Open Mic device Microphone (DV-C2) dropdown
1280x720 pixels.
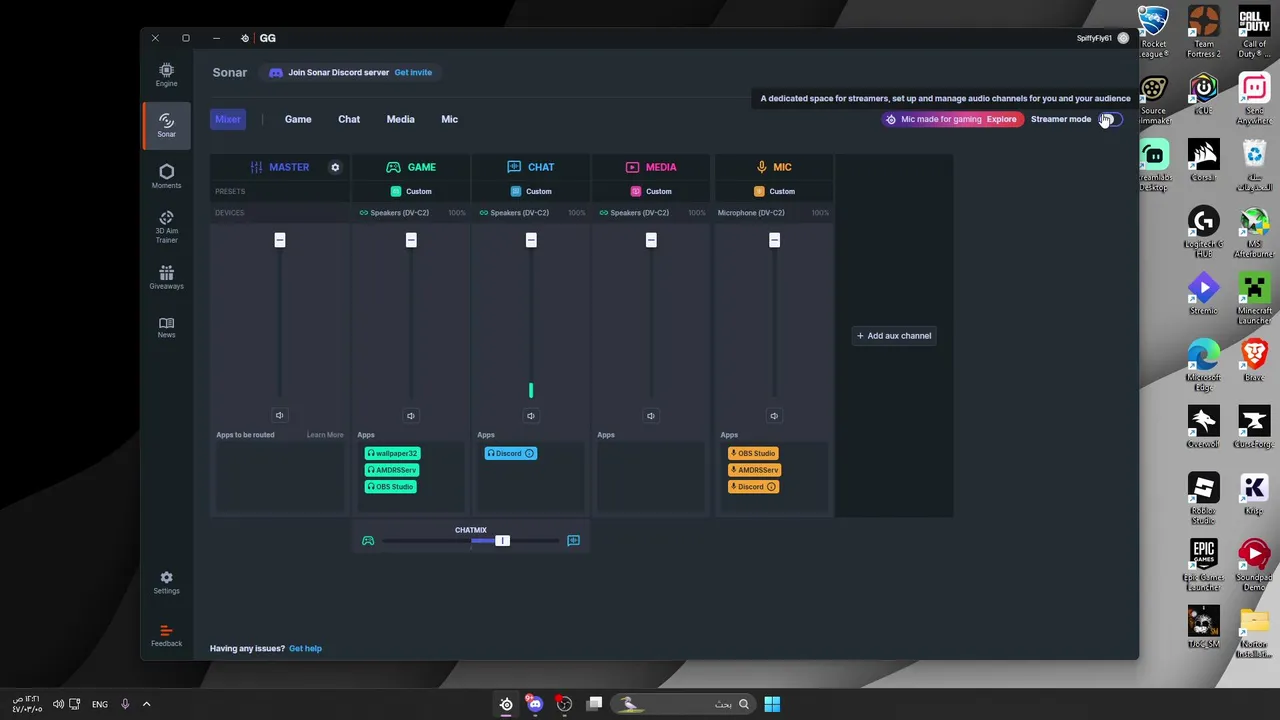point(751,213)
